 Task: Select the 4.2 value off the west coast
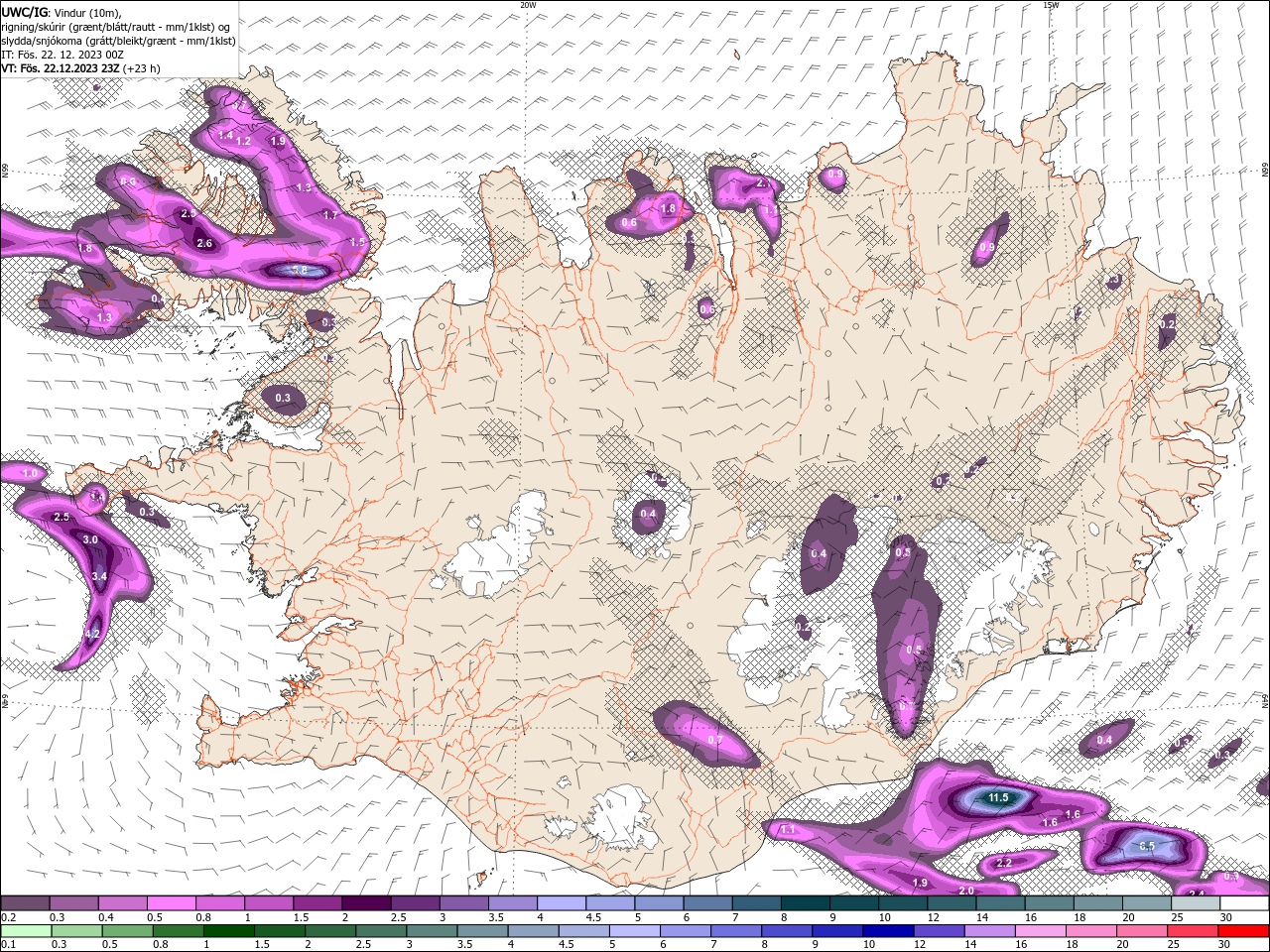[x=92, y=633]
